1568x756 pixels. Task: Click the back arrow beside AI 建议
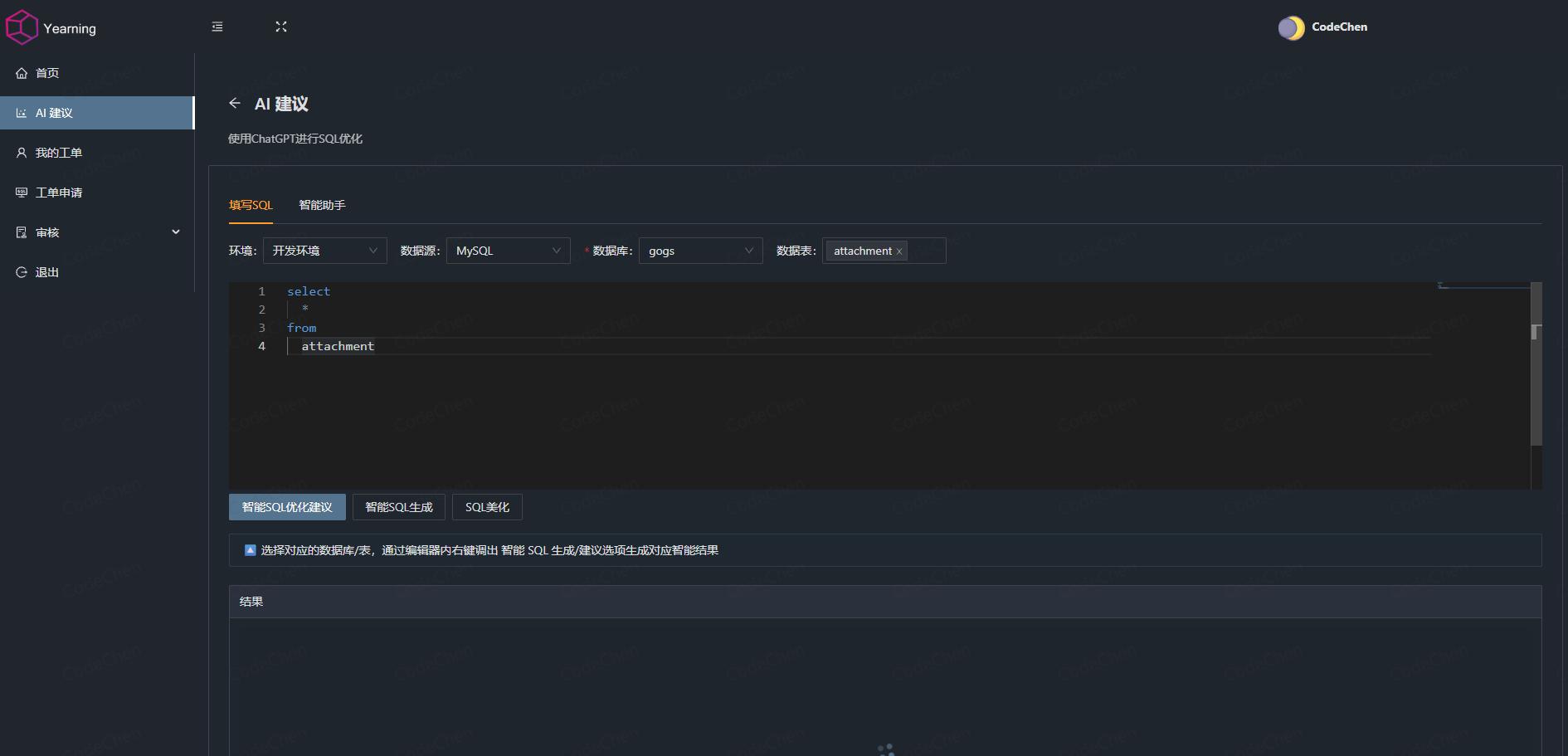click(x=235, y=103)
